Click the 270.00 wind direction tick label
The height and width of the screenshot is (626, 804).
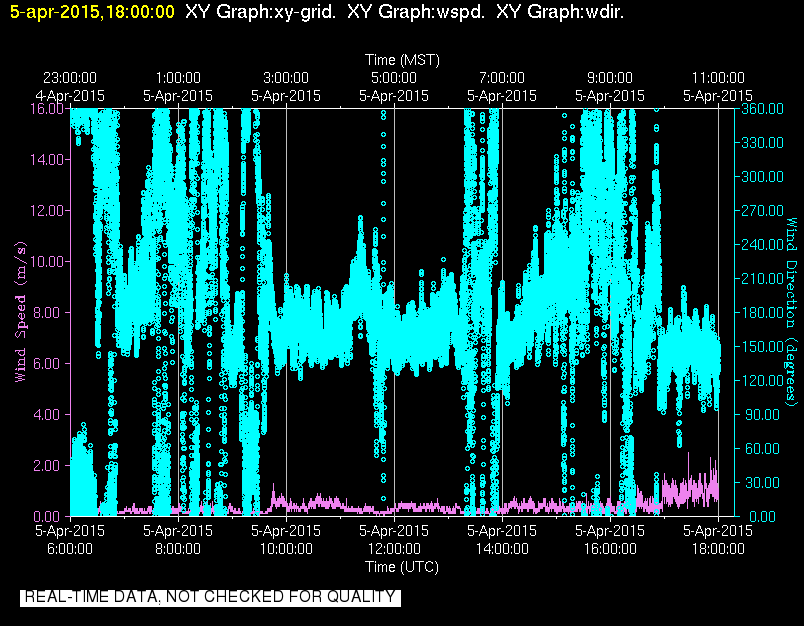(x=762, y=211)
